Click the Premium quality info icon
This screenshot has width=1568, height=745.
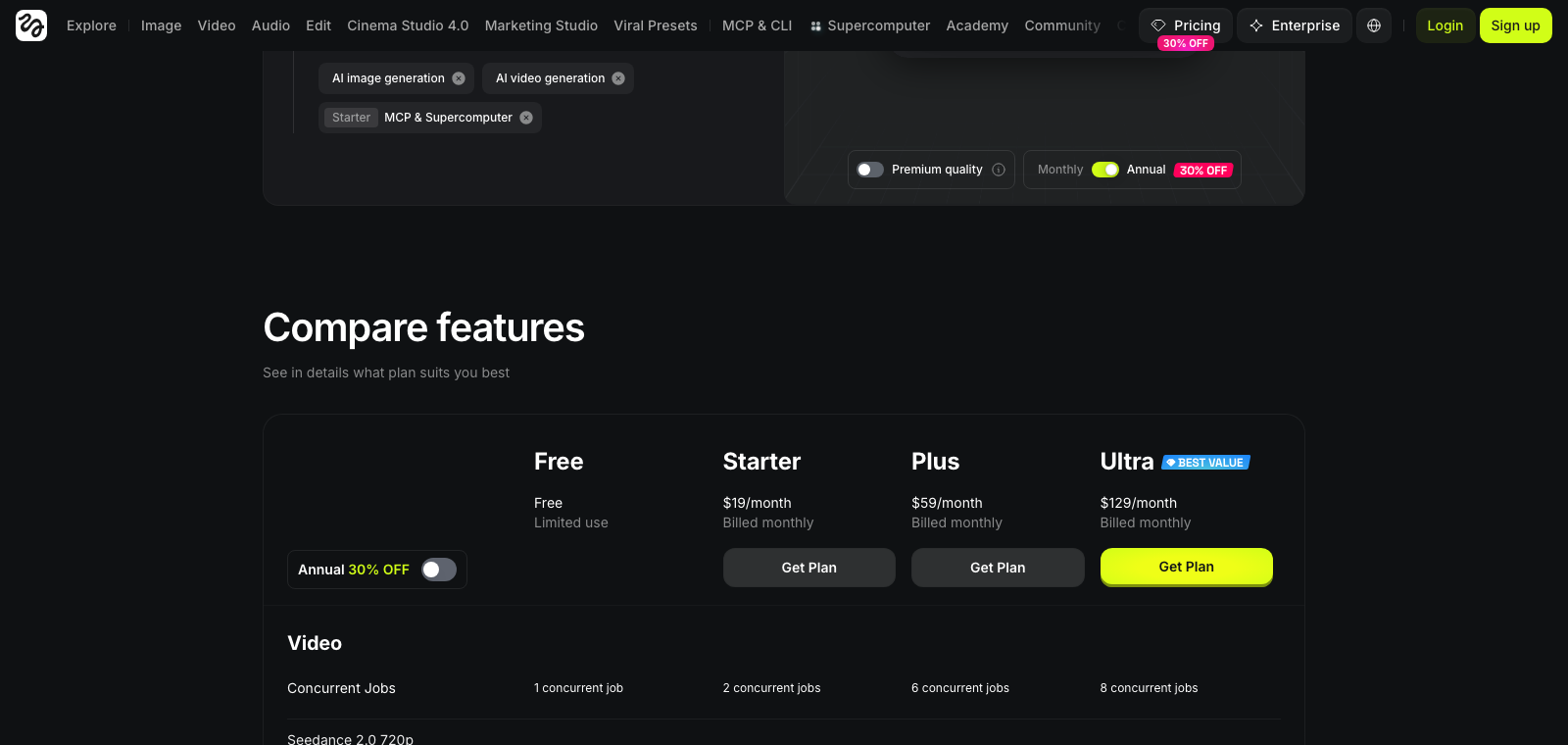999,170
